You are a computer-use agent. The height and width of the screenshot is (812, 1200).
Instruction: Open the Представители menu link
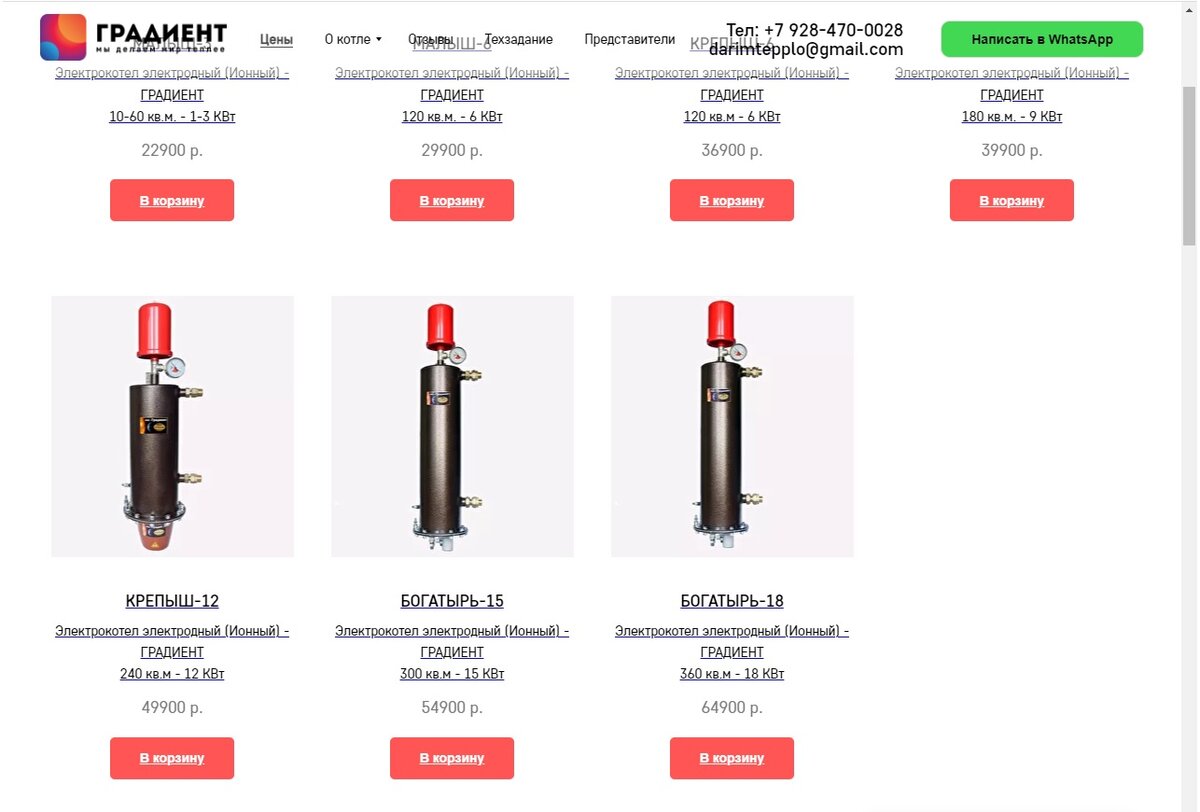coord(630,40)
